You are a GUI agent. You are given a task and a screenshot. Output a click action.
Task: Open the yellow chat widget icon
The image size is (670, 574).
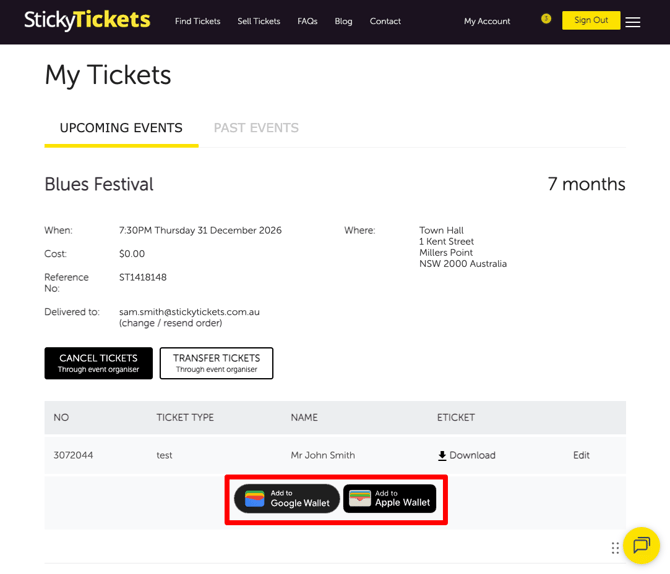(641, 545)
